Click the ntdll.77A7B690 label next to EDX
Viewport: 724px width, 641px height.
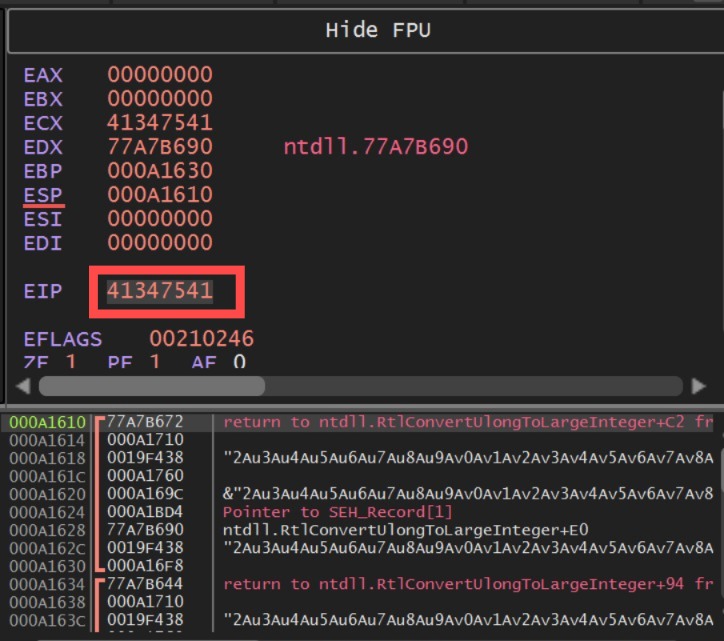point(375,147)
